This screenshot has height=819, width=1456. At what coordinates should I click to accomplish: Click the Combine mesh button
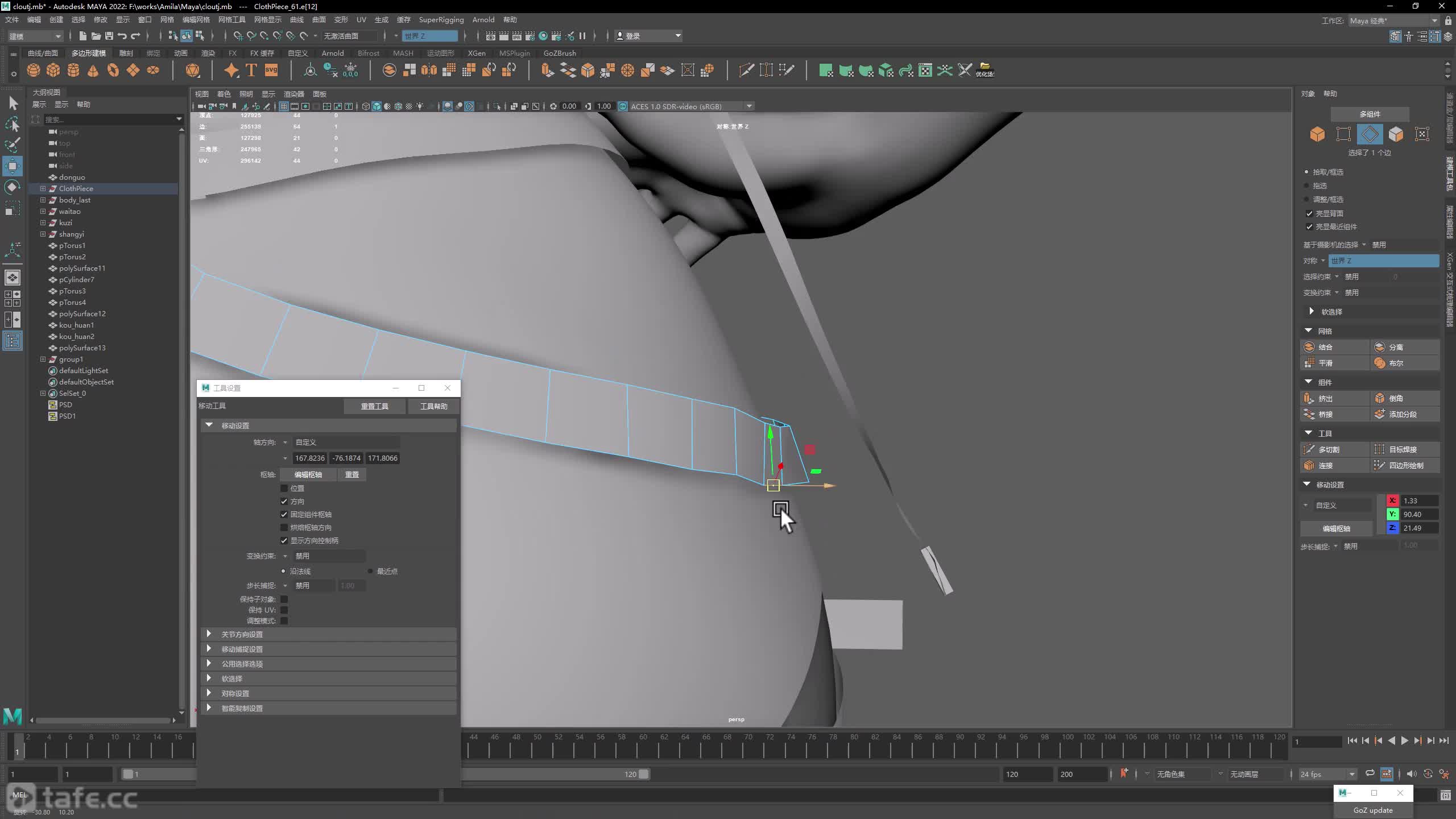[1335, 347]
